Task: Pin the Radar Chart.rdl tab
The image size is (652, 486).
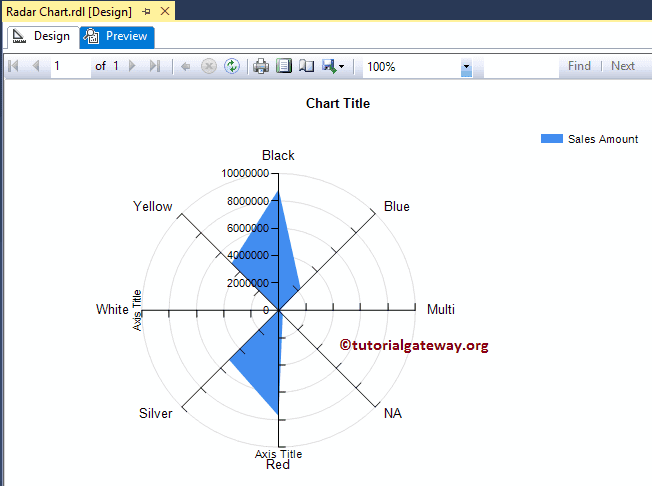Action: tap(146, 12)
